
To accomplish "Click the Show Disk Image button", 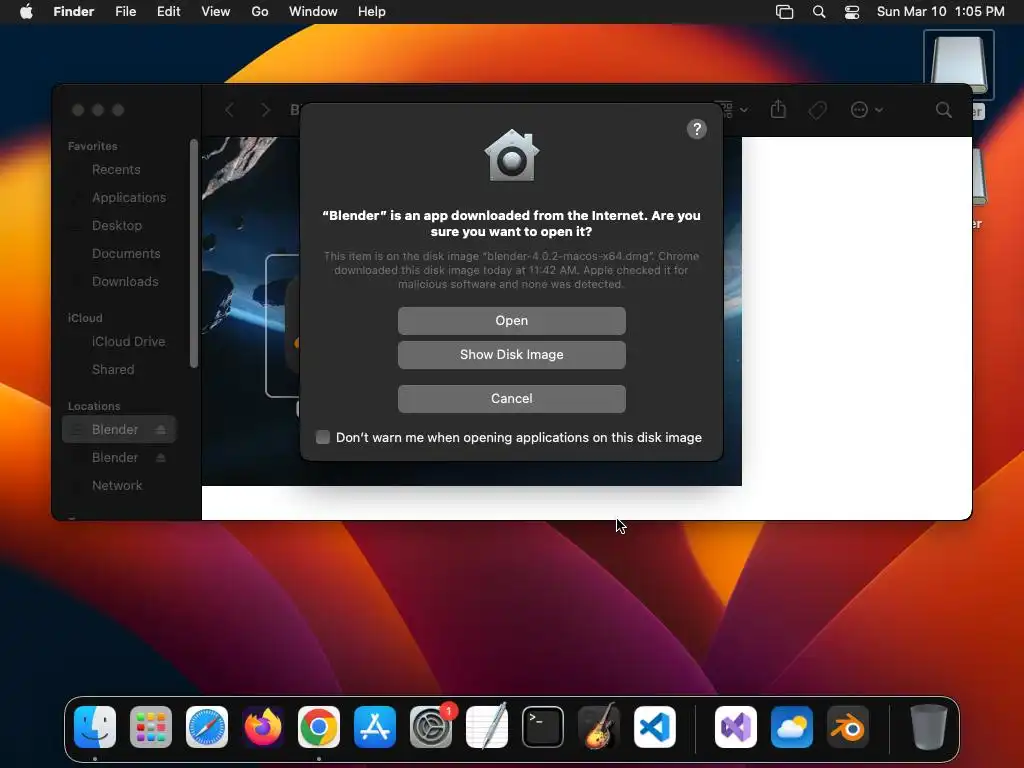I will click(511, 355).
